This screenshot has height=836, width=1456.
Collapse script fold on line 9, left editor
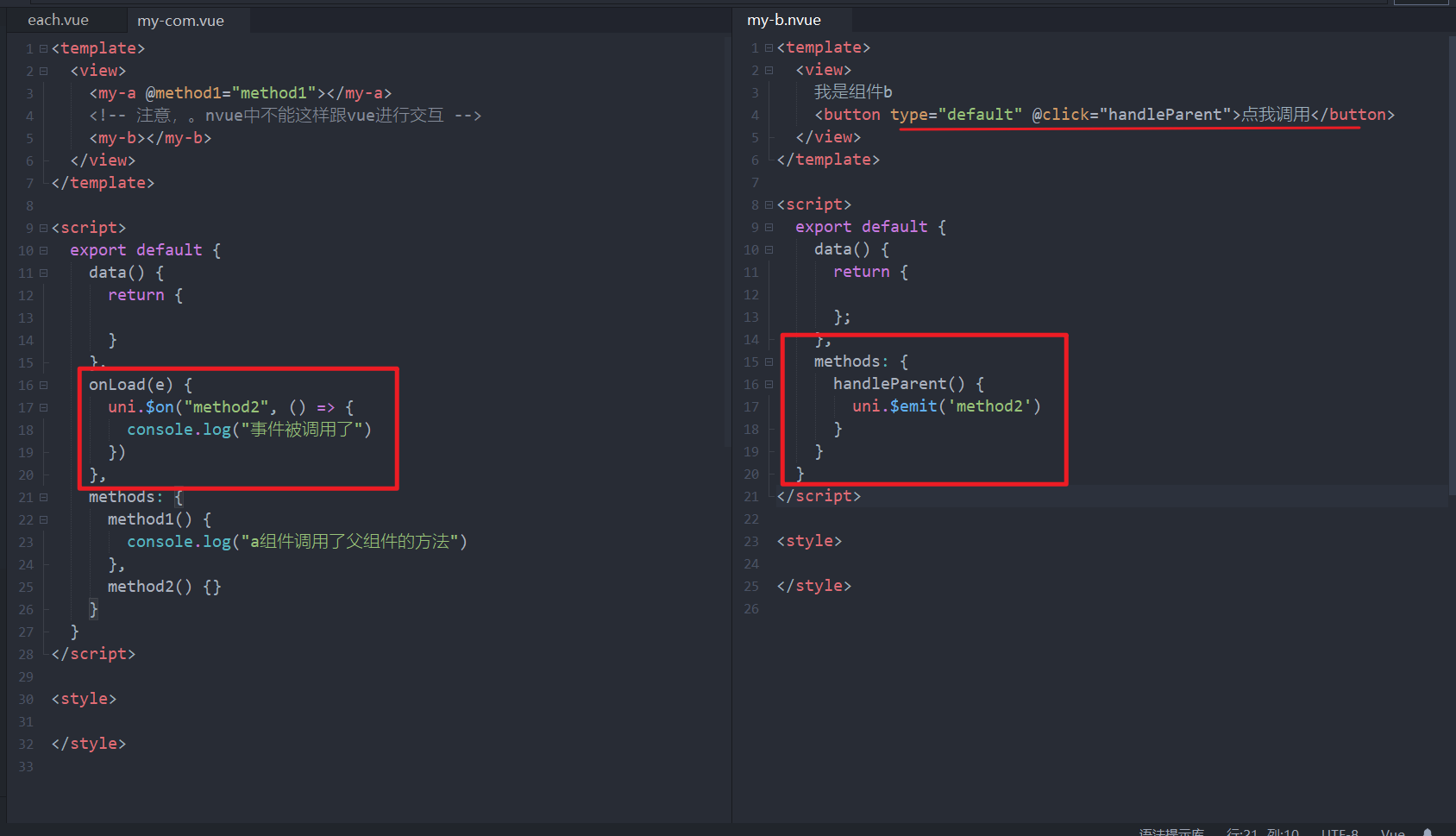43,229
